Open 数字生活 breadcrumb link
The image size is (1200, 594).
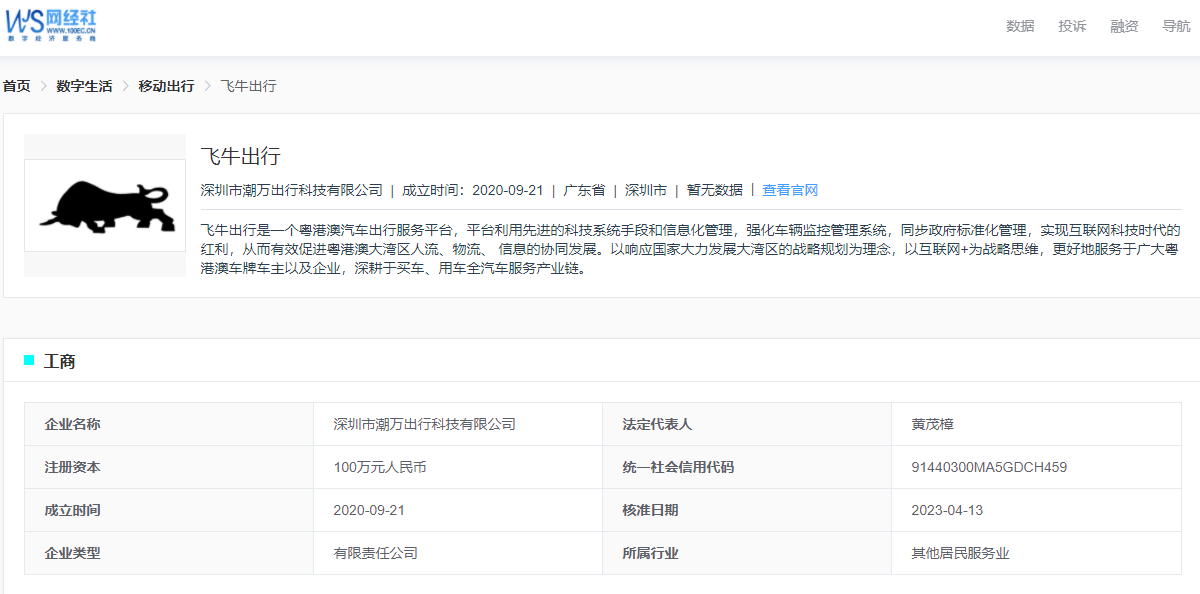[x=84, y=86]
